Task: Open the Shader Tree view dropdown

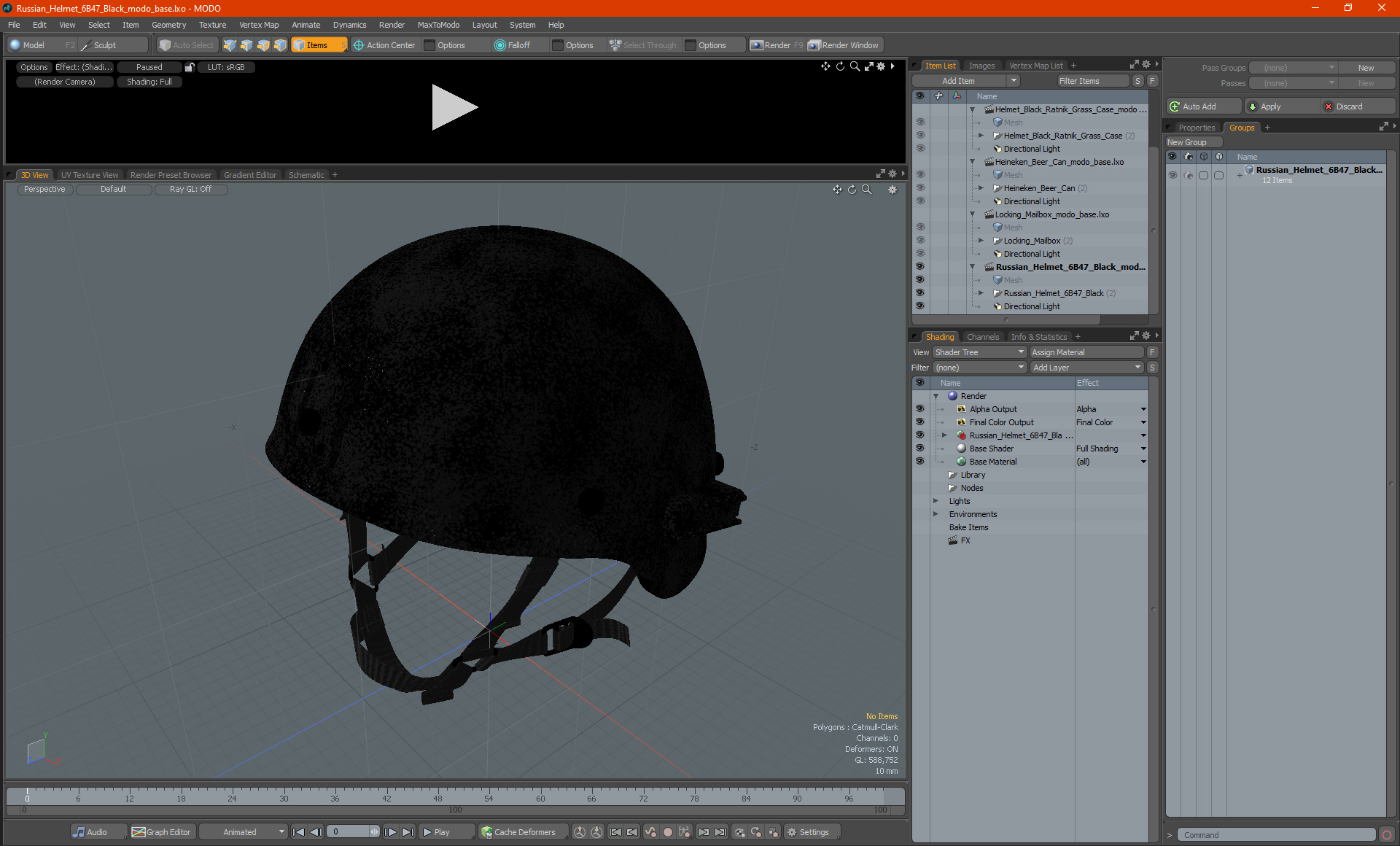Action: tap(979, 352)
